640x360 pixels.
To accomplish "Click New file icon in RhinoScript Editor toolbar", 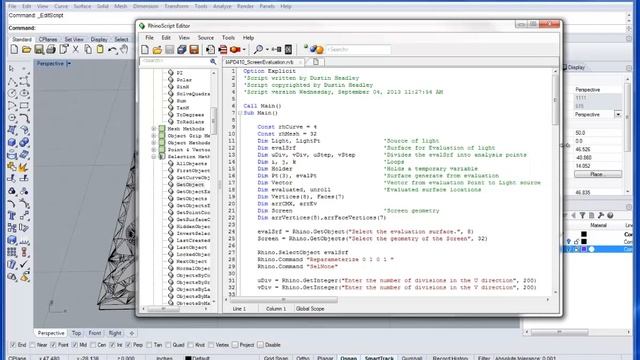I will point(145,49).
